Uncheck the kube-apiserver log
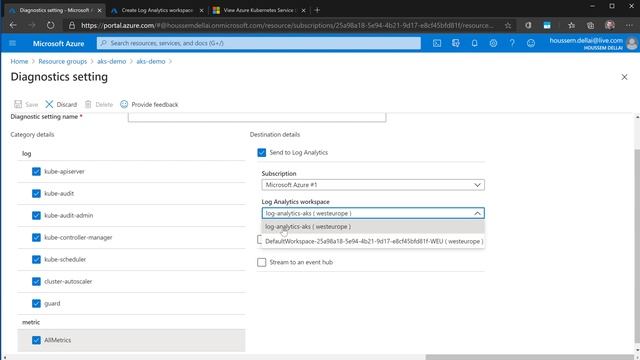 coord(36,171)
